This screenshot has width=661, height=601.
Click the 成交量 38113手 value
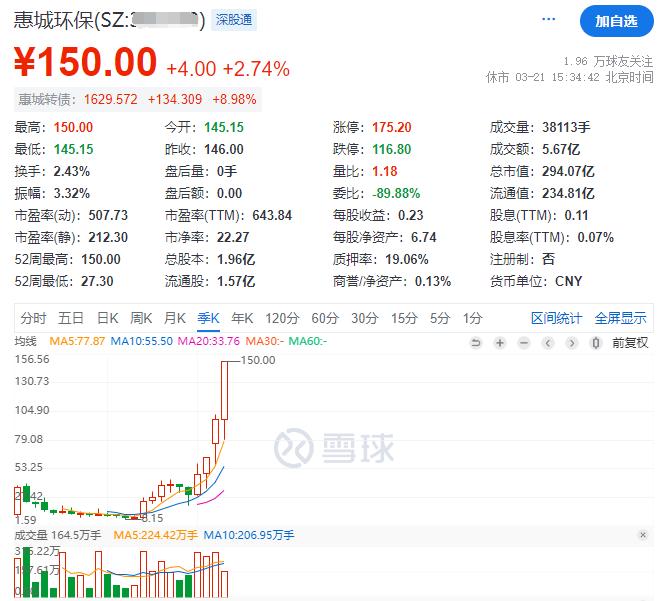coord(566,127)
